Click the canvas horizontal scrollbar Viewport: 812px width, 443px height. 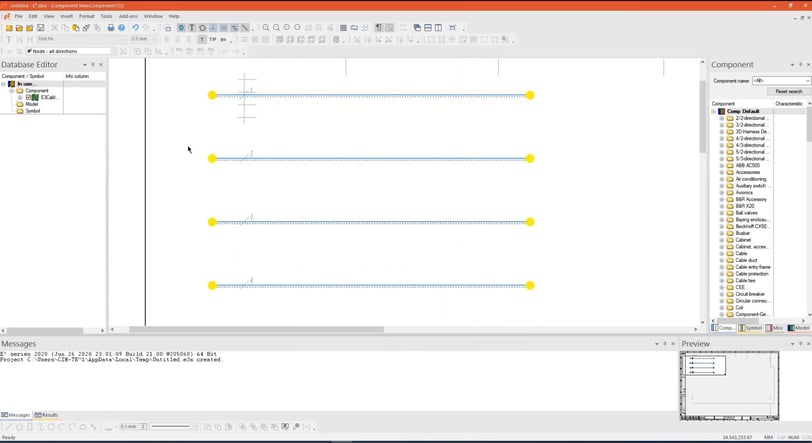coord(256,330)
